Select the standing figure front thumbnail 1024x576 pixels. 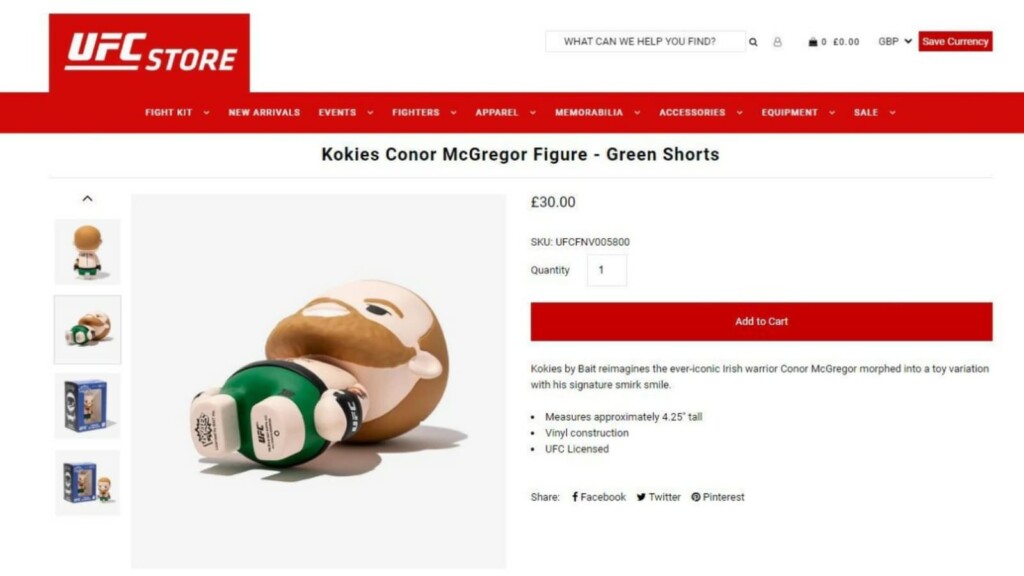coord(88,252)
